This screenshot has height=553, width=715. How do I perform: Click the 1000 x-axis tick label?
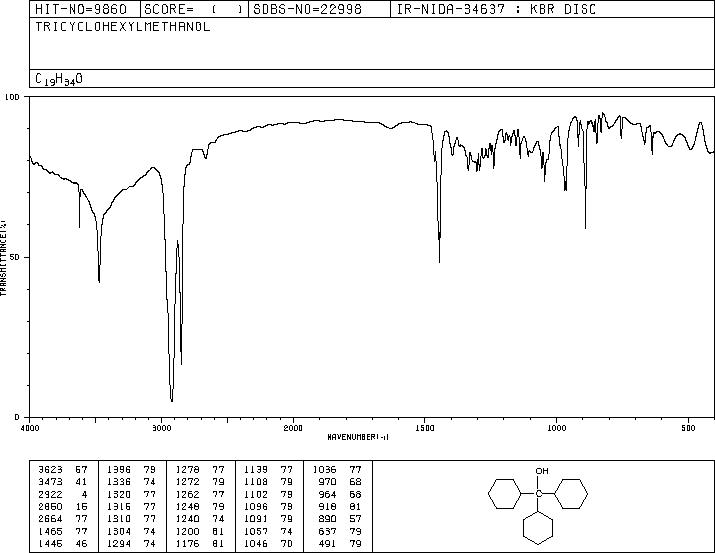click(556, 428)
